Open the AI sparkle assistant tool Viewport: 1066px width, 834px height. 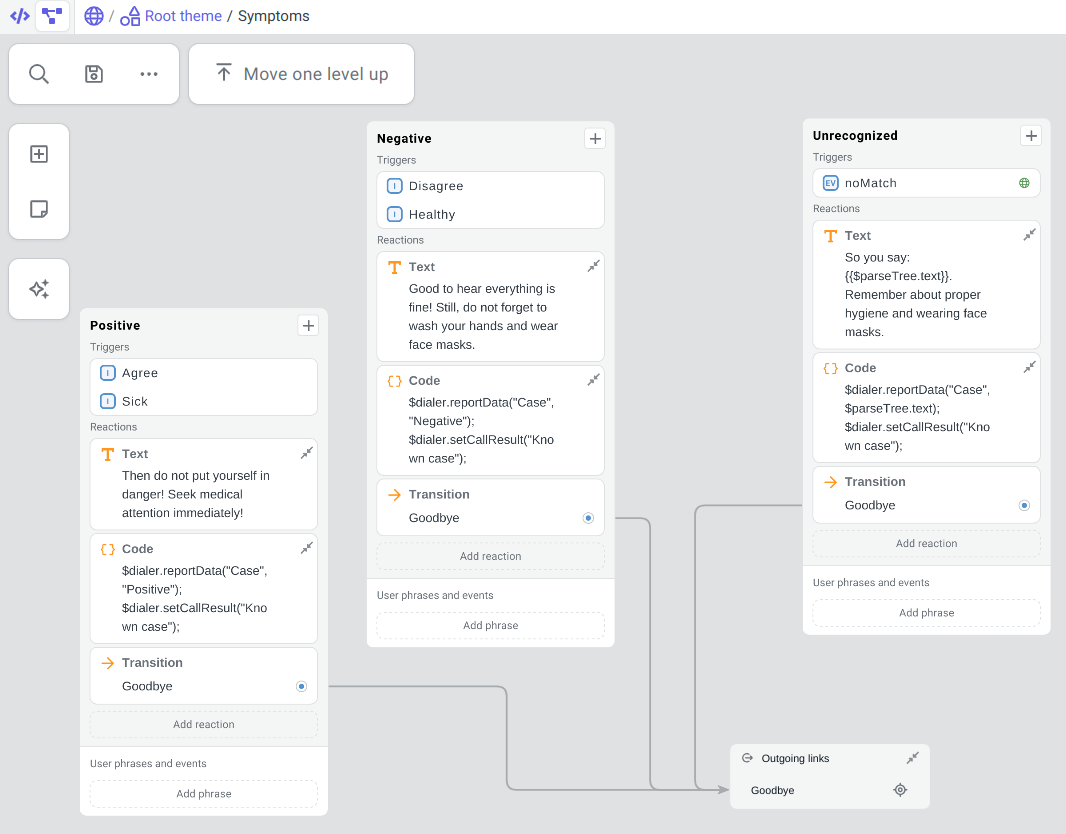(x=39, y=289)
